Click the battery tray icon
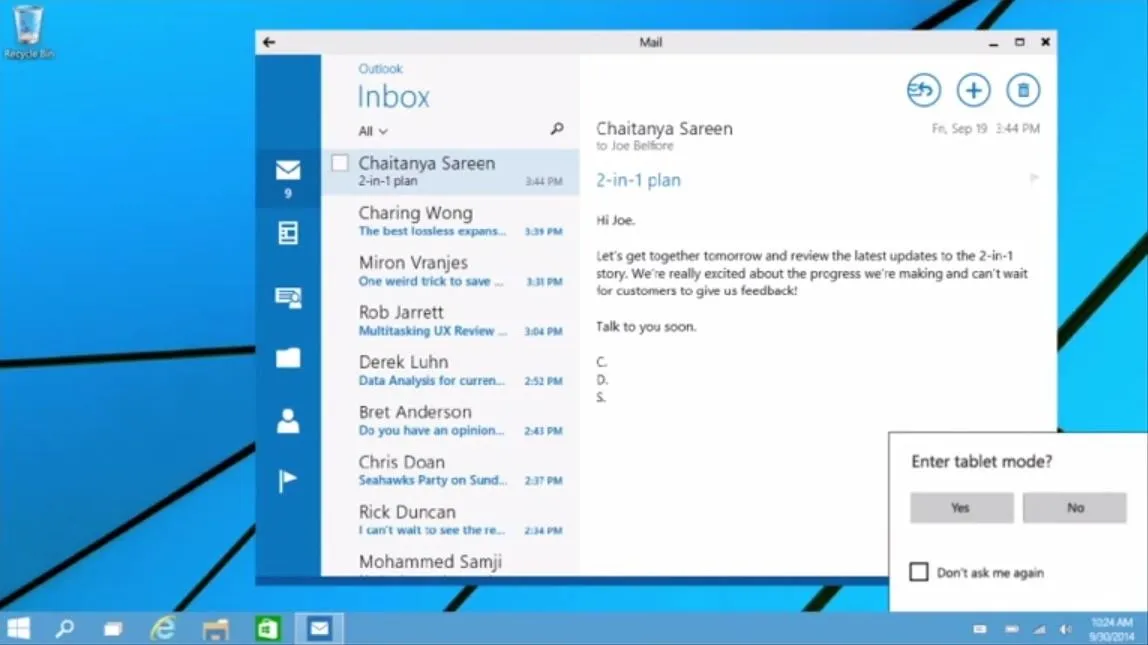 tap(1011, 629)
